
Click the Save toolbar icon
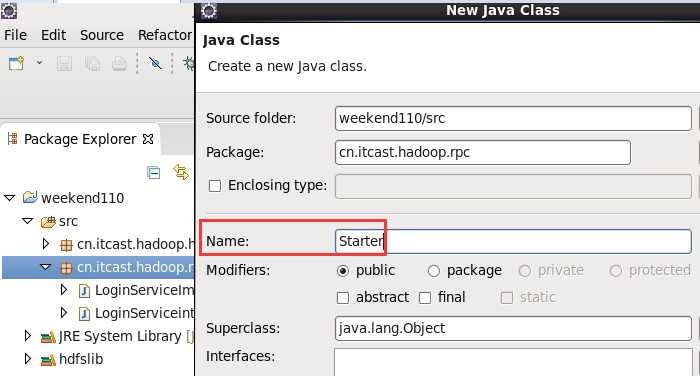[64, 64]
